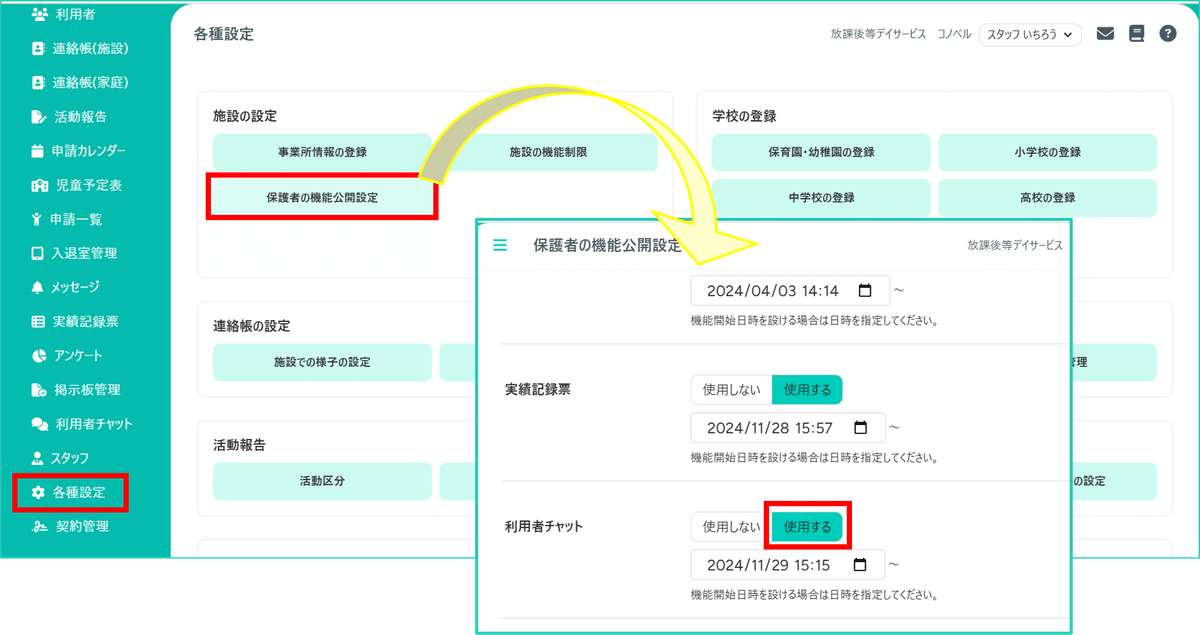The height and width of the screenshot is (635, 1200).
Task: Set 利用者チャット to 使用しない
Action: pos(731,526)
